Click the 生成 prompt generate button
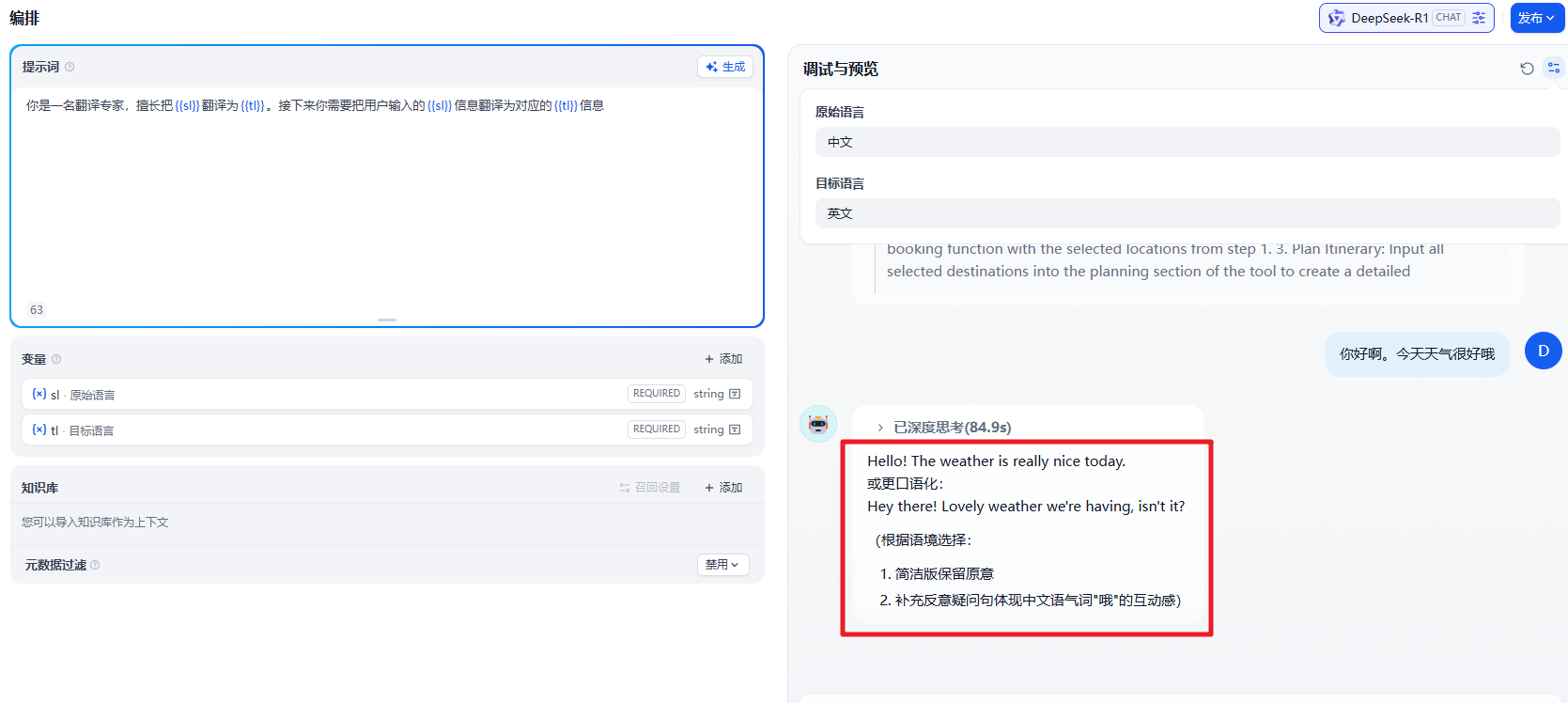This screenshot has width=1568, height=703. 725,67
